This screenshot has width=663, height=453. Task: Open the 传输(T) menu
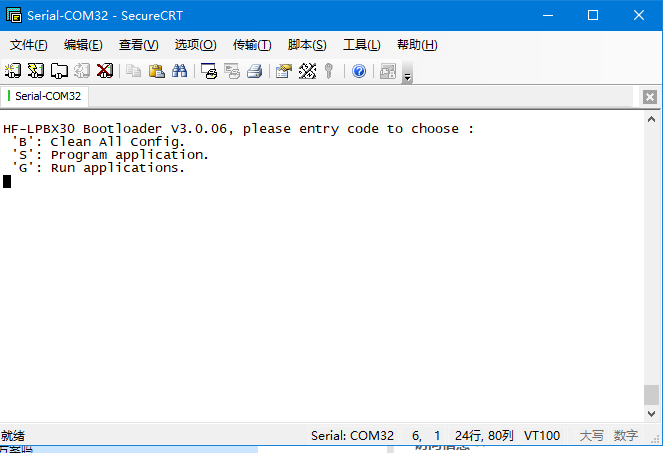pos(252,44)
